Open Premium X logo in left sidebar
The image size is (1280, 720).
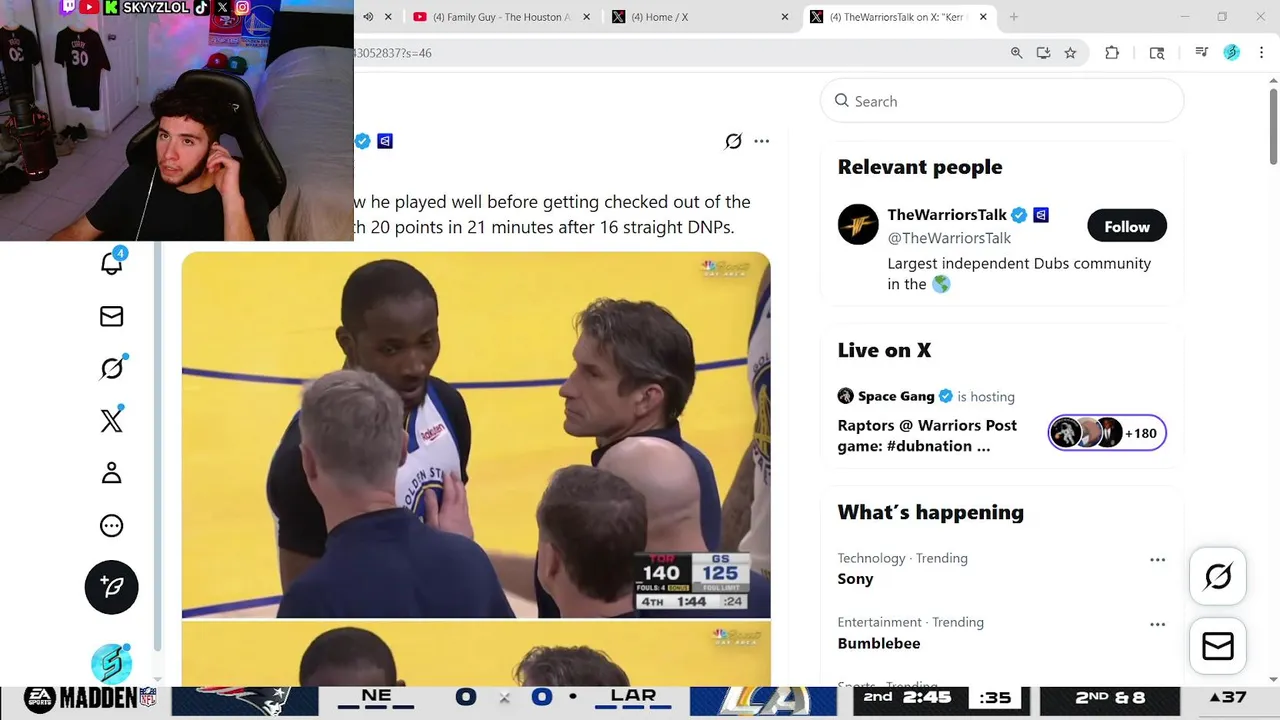pos(112,421)
